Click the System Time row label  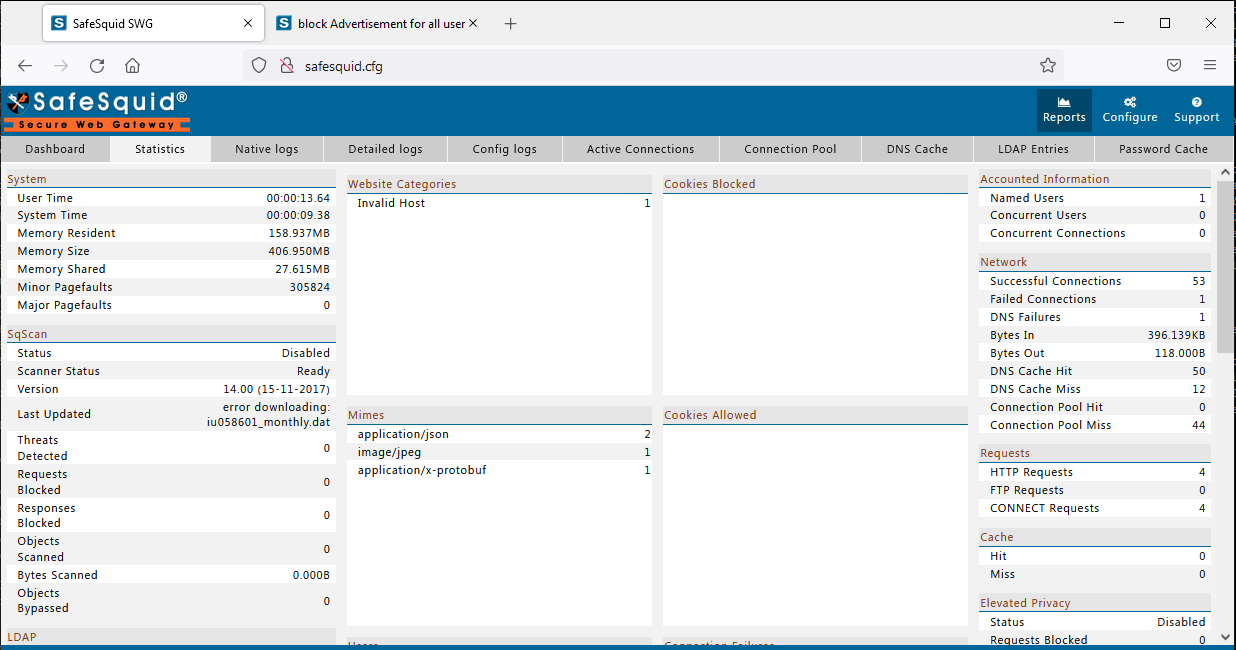52,215
